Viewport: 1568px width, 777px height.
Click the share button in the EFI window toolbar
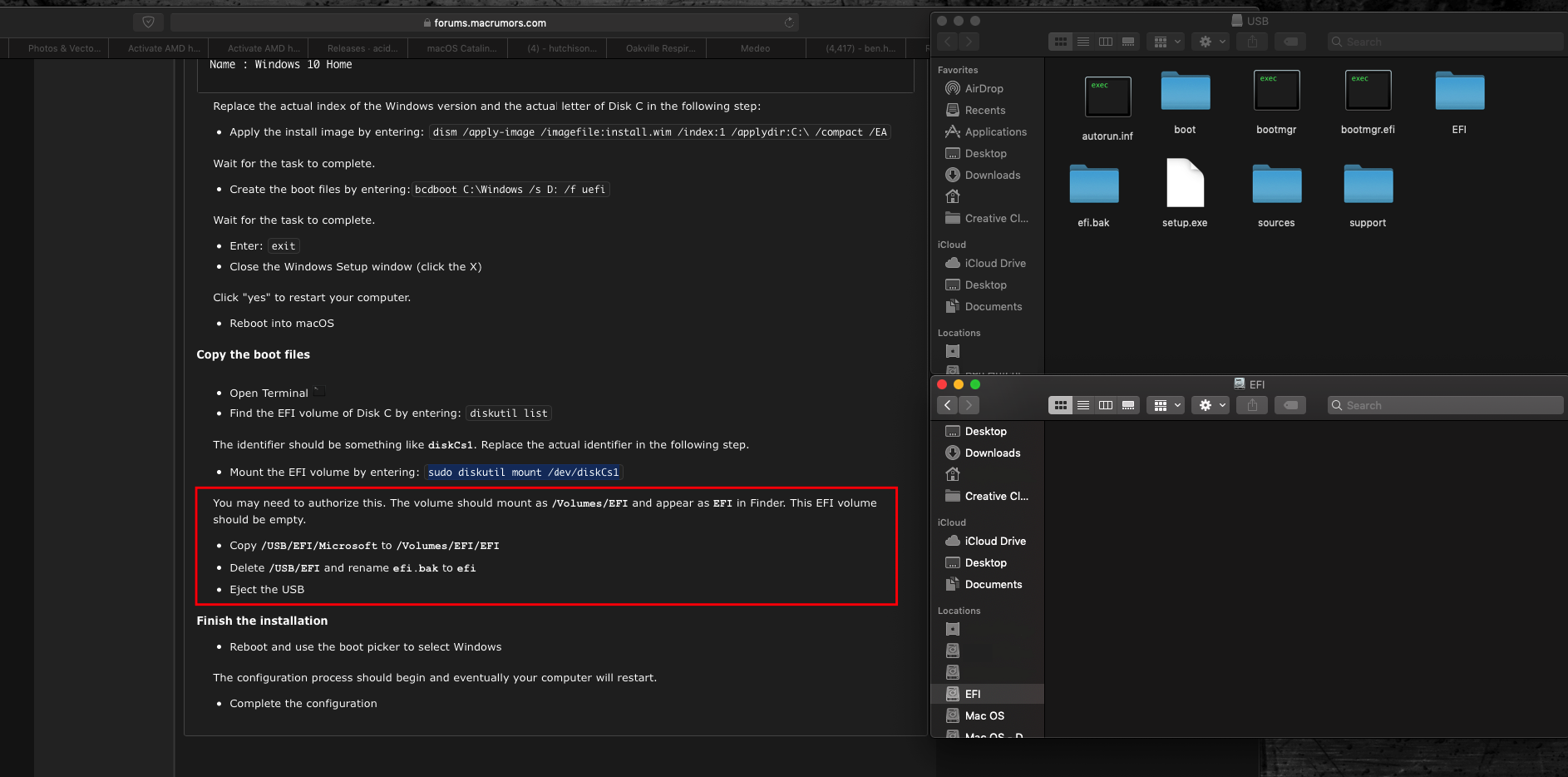tap(1252, 405)
